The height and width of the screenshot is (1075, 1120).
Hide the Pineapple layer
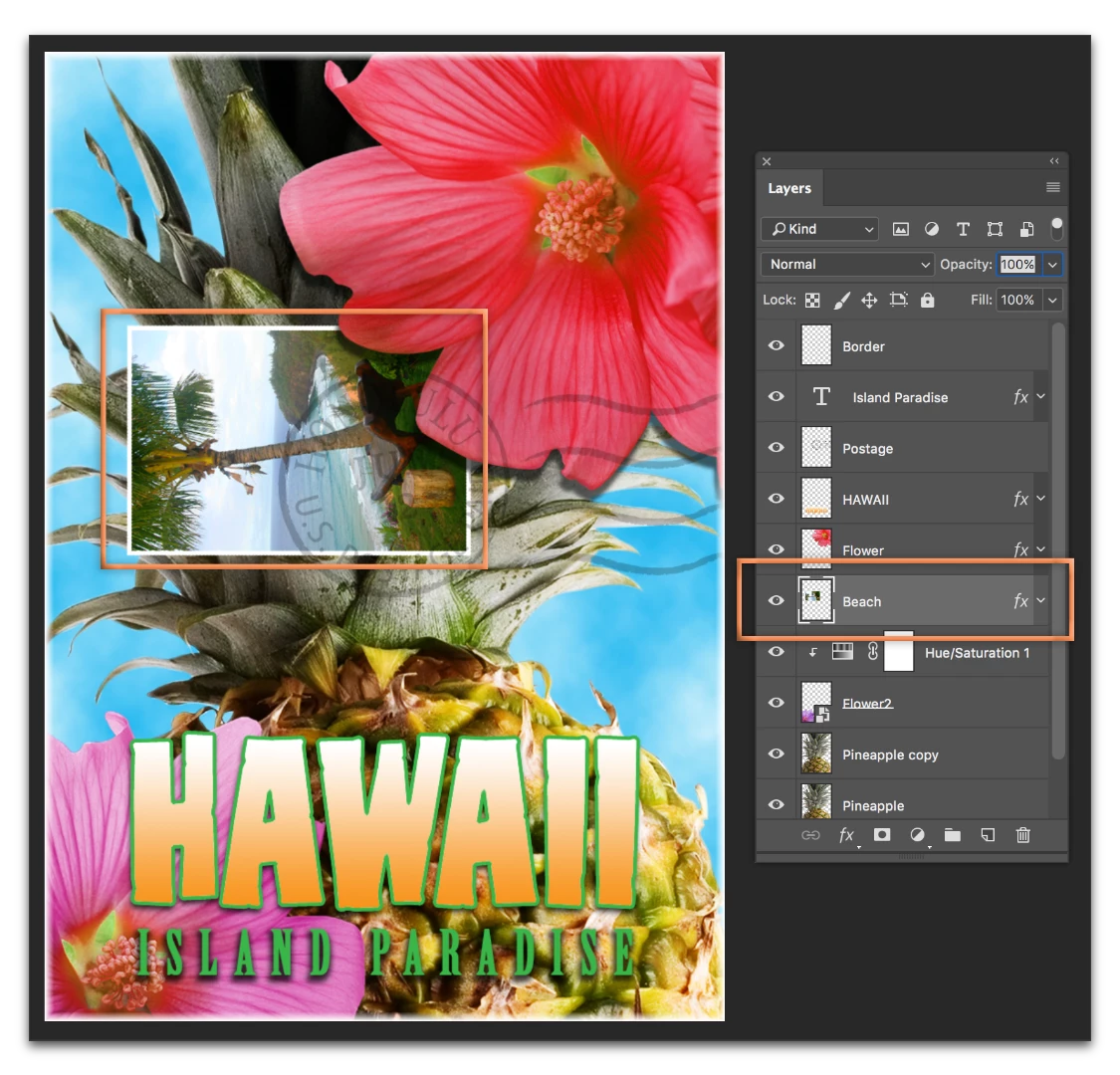click(x=777, y=805)
